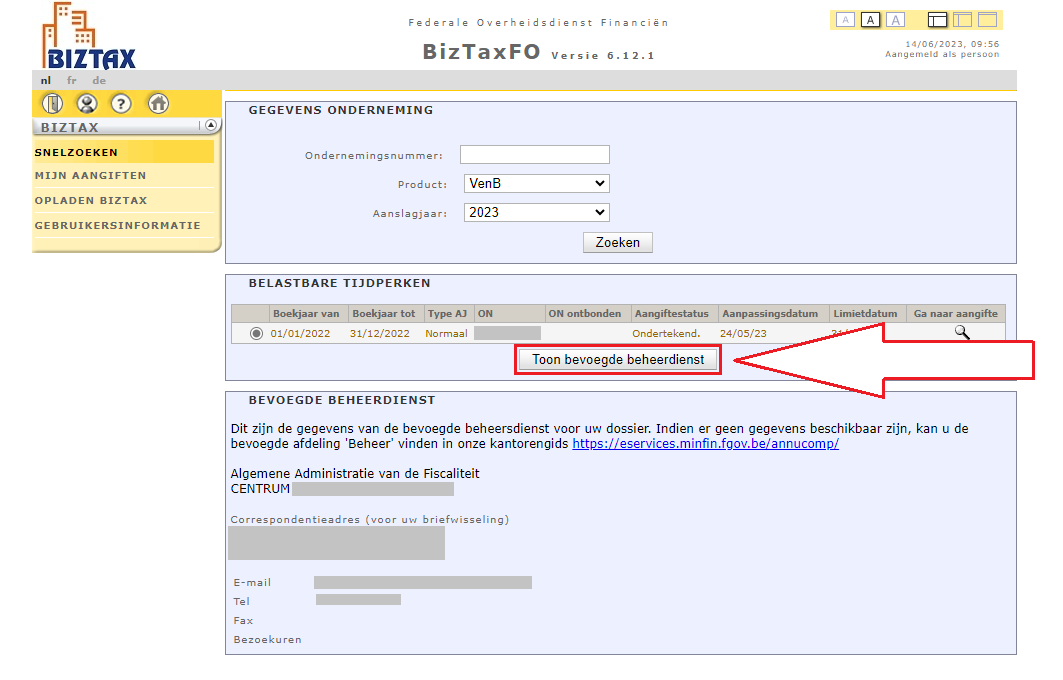Open the magnifier under Ga naar aangifte
Screen dimensions: 1063x680
(x=961, y=332)
